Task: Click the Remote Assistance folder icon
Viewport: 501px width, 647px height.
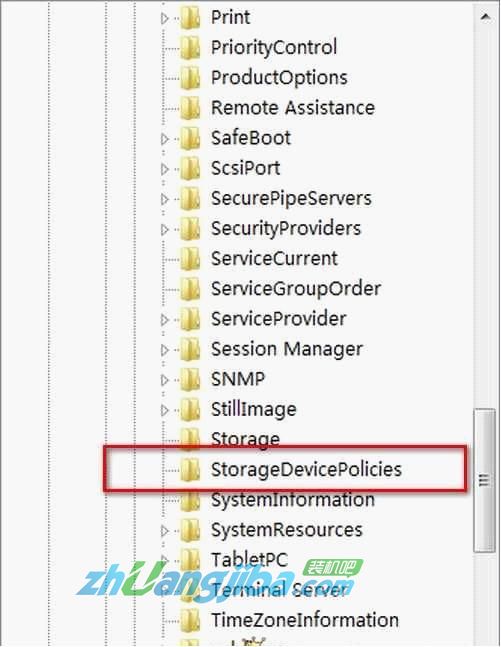Action: (x=190, y=108)
